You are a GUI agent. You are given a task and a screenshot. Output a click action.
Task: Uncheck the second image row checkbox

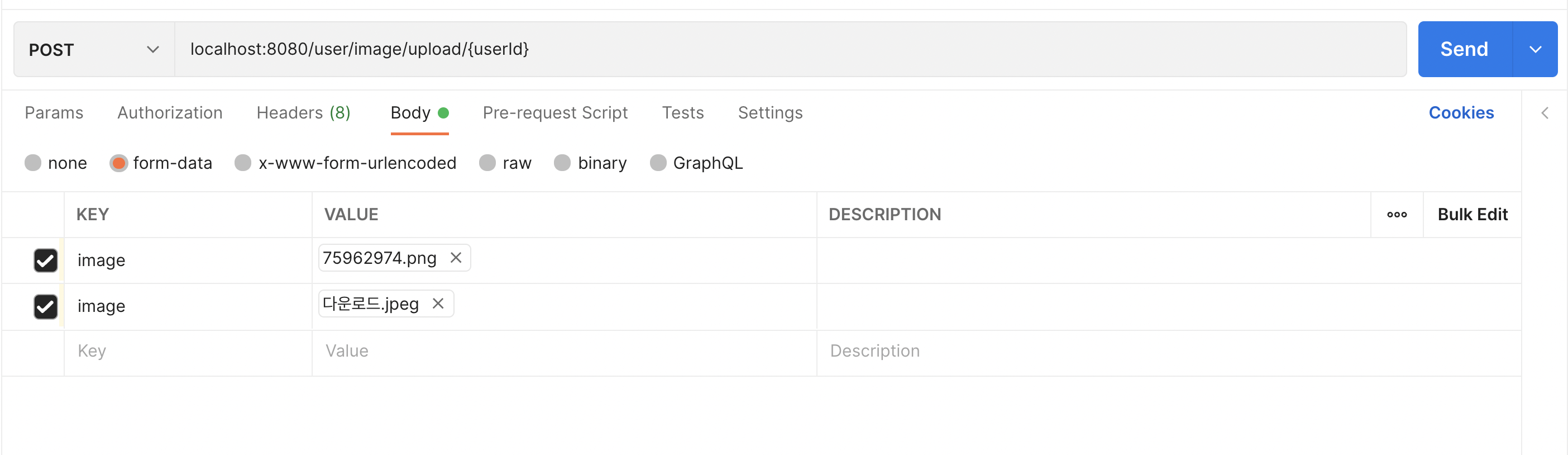46,306
